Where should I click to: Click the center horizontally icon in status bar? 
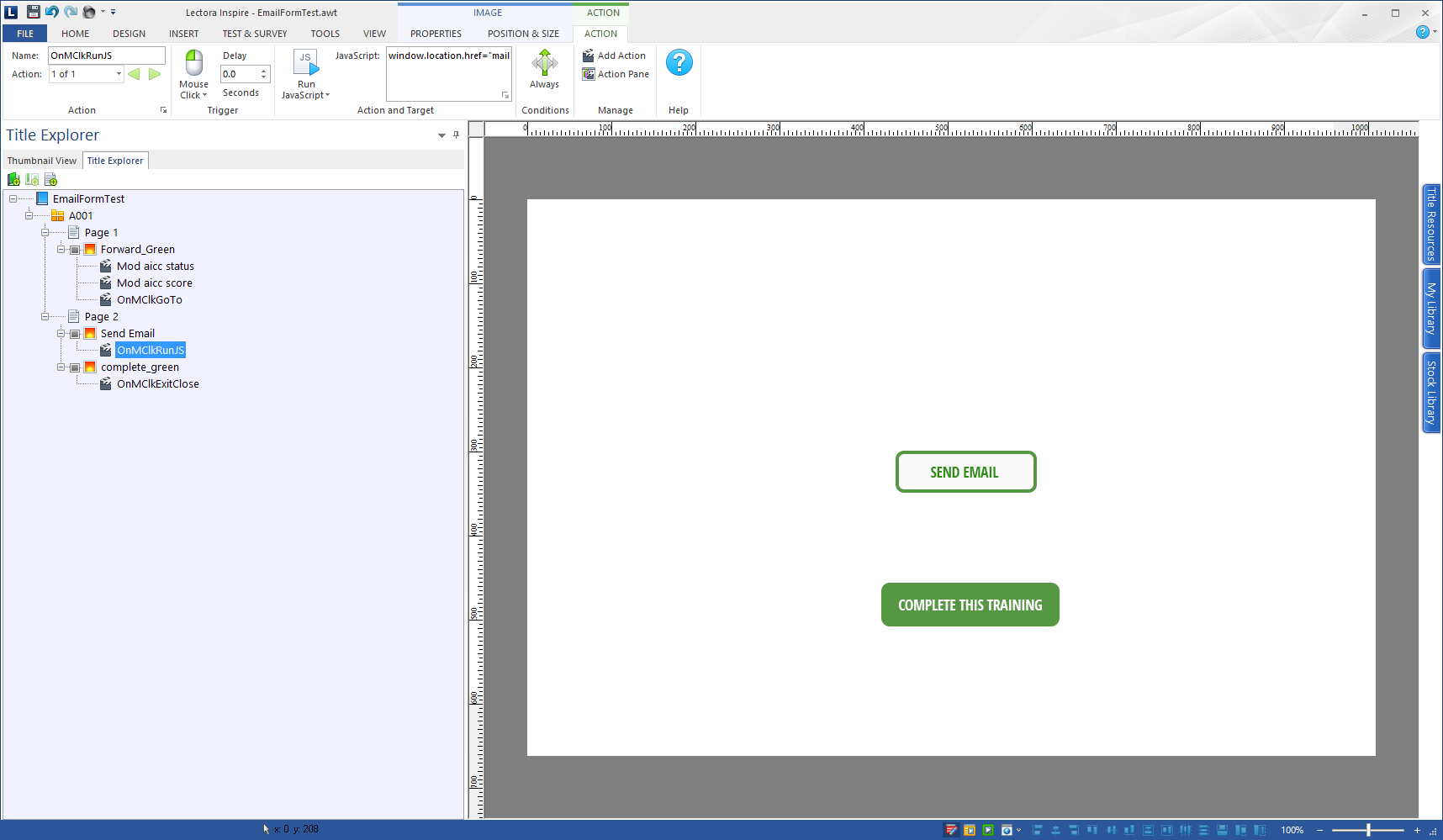tap(1056, 830)
